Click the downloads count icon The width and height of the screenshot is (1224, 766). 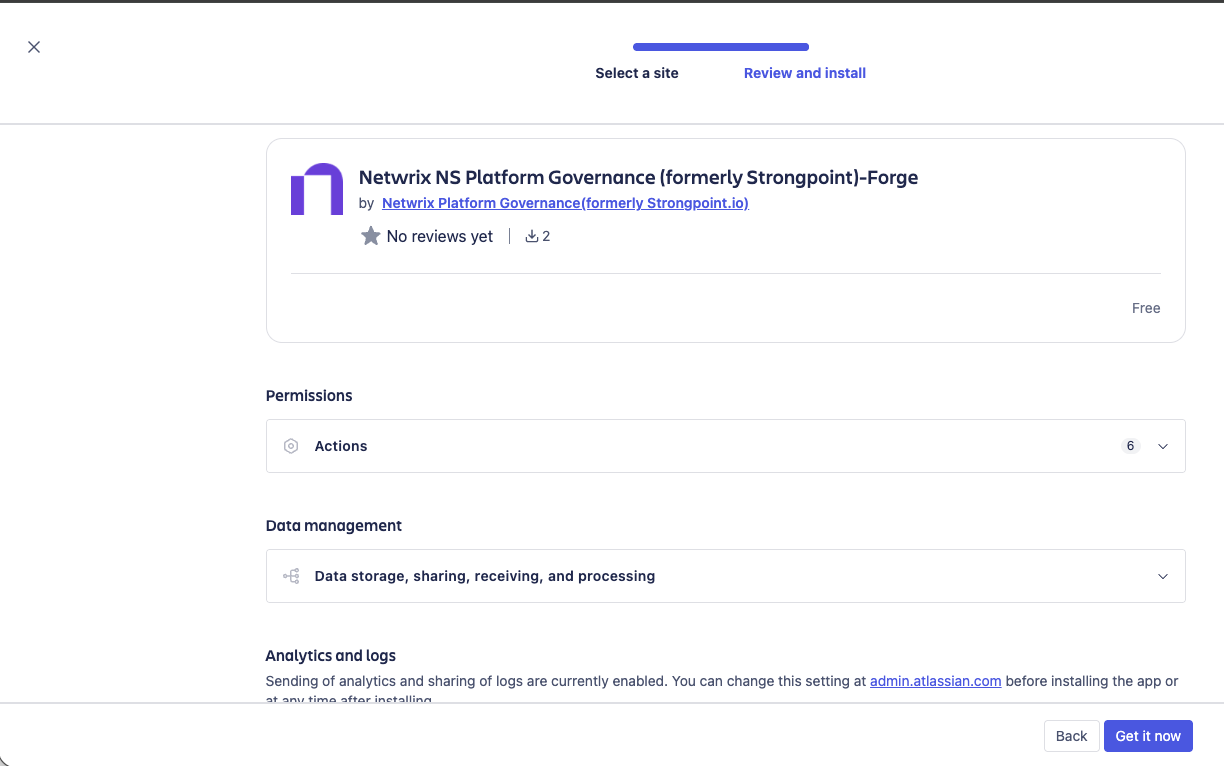pos(530,235)
